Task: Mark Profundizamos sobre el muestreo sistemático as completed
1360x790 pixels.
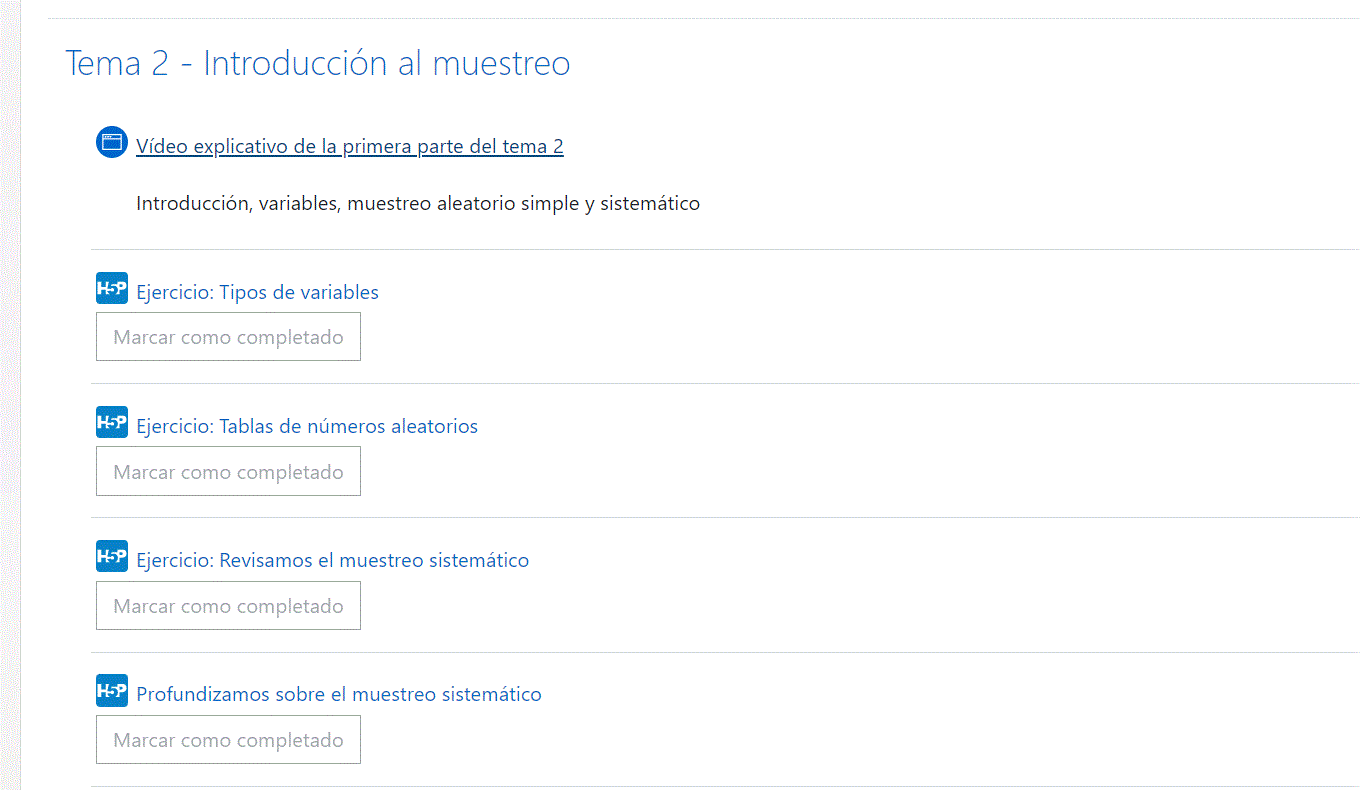Action: tap(228, 739)
